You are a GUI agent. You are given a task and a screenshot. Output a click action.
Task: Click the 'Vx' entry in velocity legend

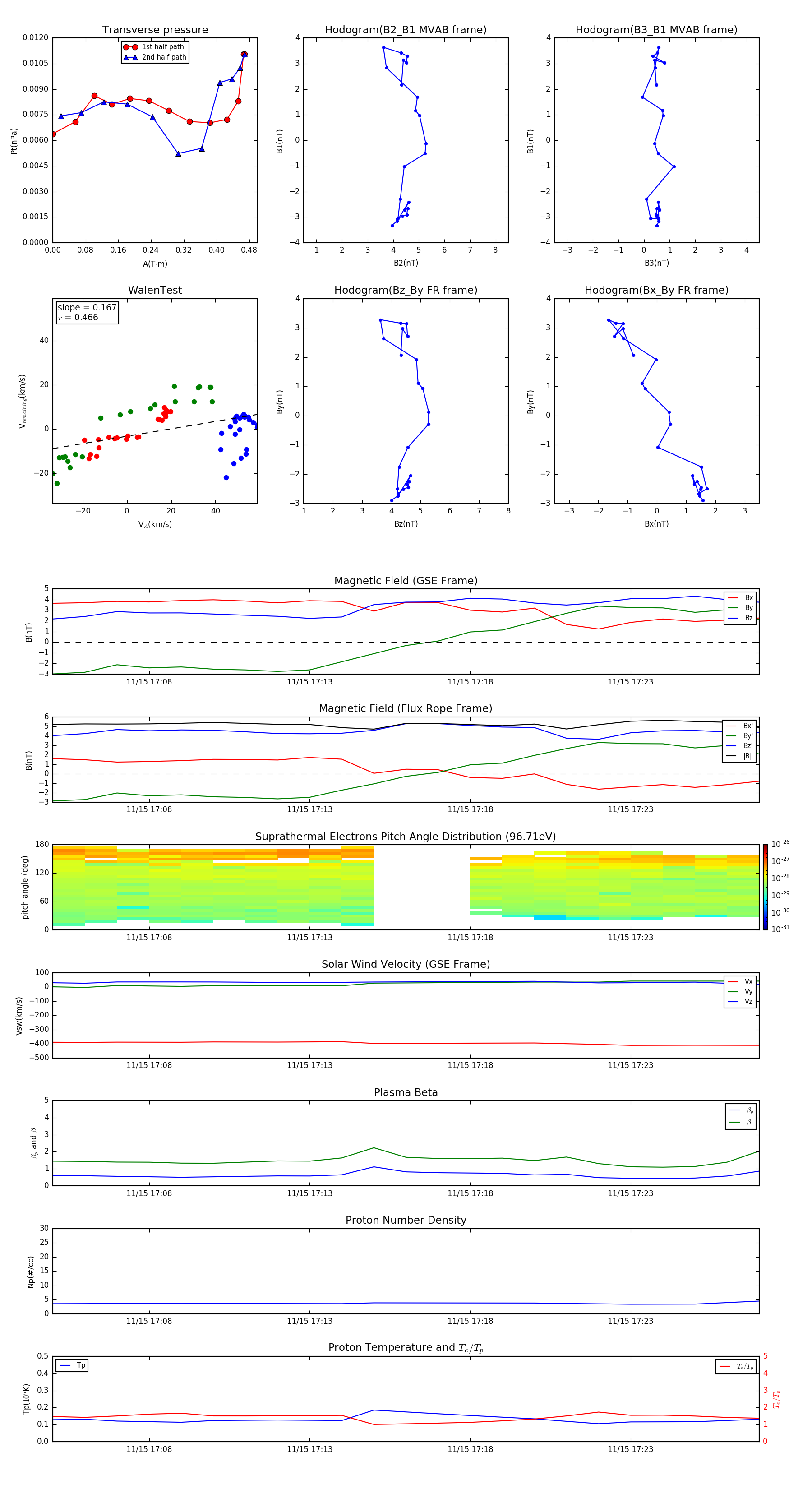pos(740,981)
